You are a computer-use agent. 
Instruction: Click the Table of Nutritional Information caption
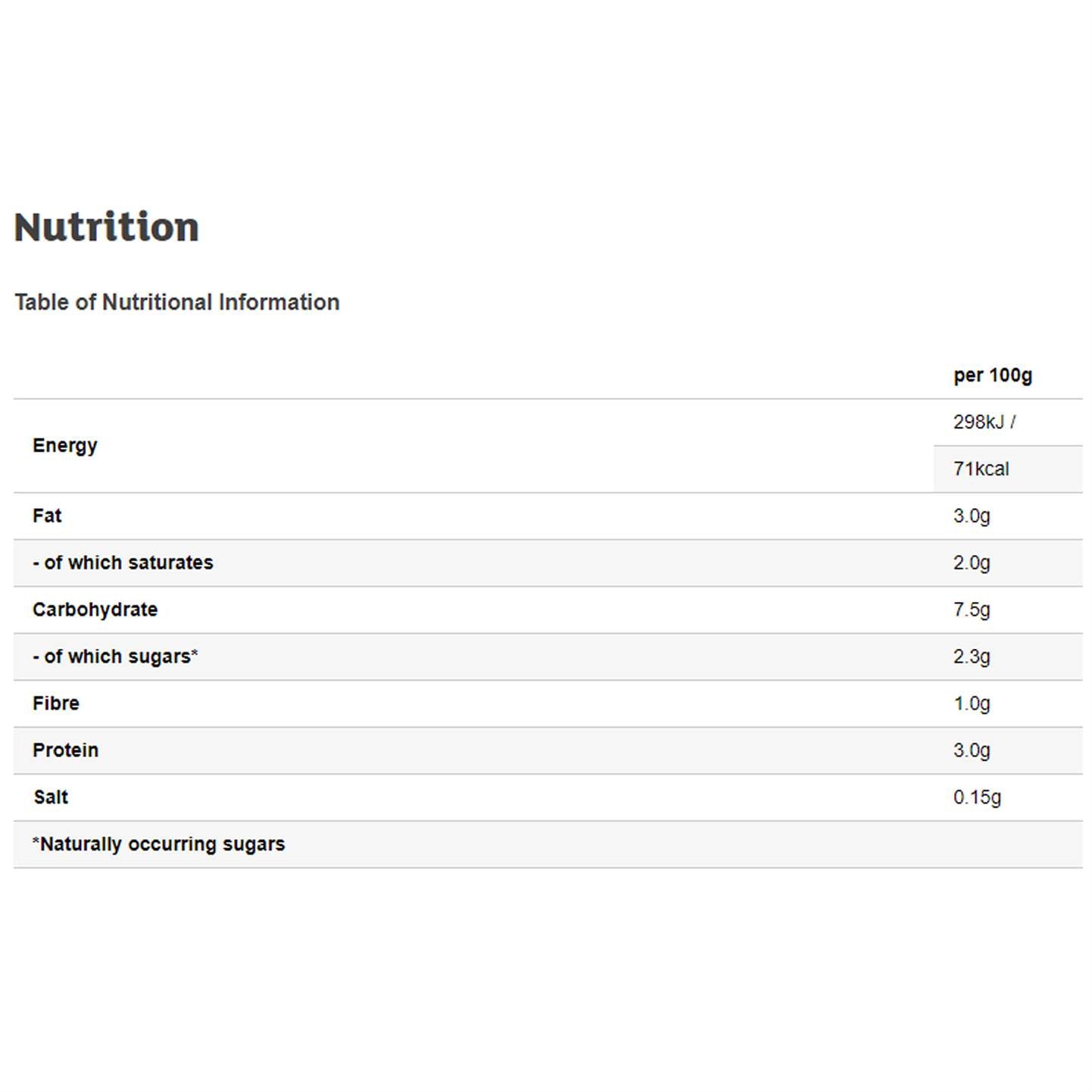pyautogui.click(x=177, y=302)
